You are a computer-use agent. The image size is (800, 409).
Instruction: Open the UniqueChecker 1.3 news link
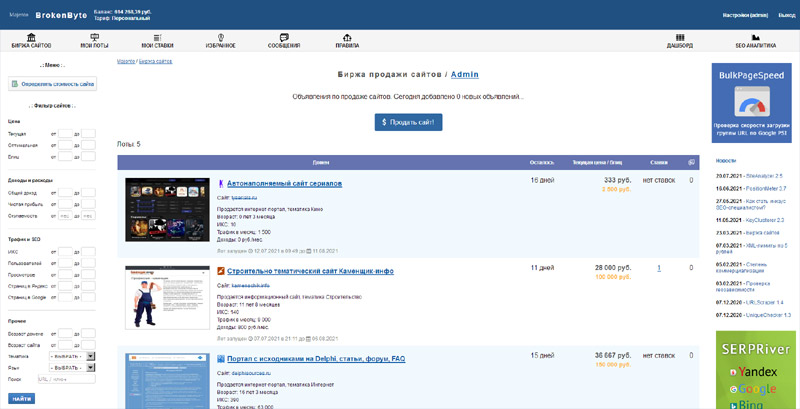pyautogui.click(x=766, y=315)
